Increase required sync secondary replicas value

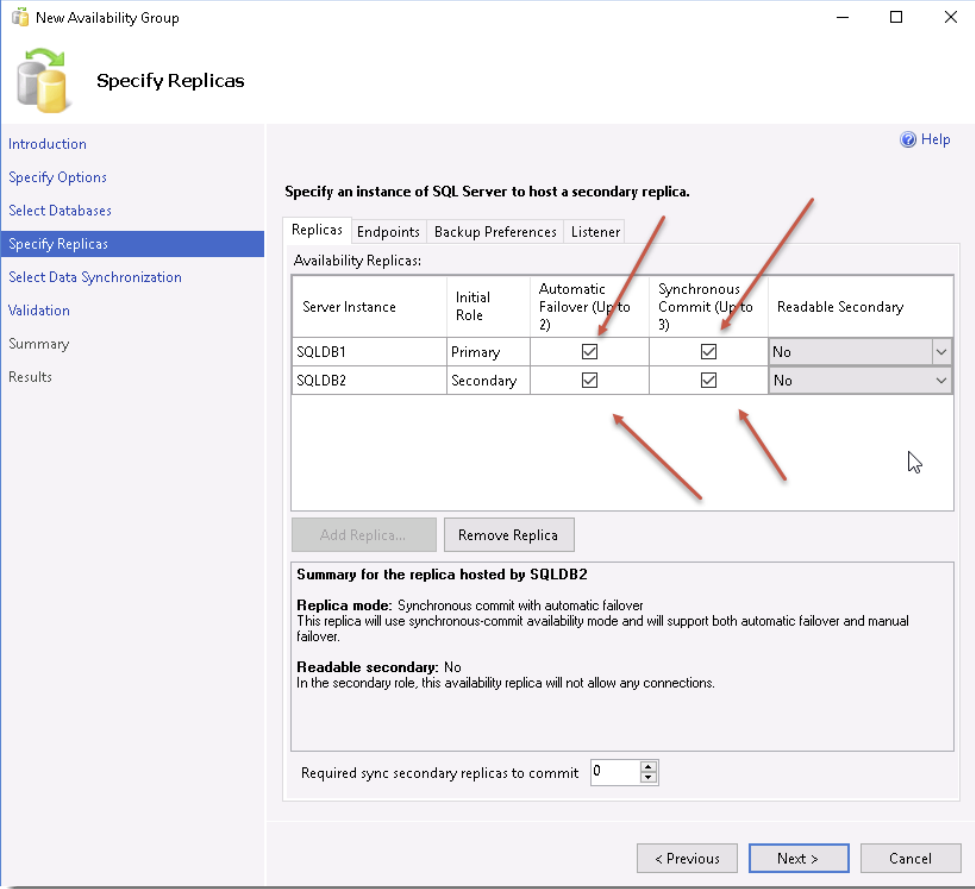tap(648, 767)
